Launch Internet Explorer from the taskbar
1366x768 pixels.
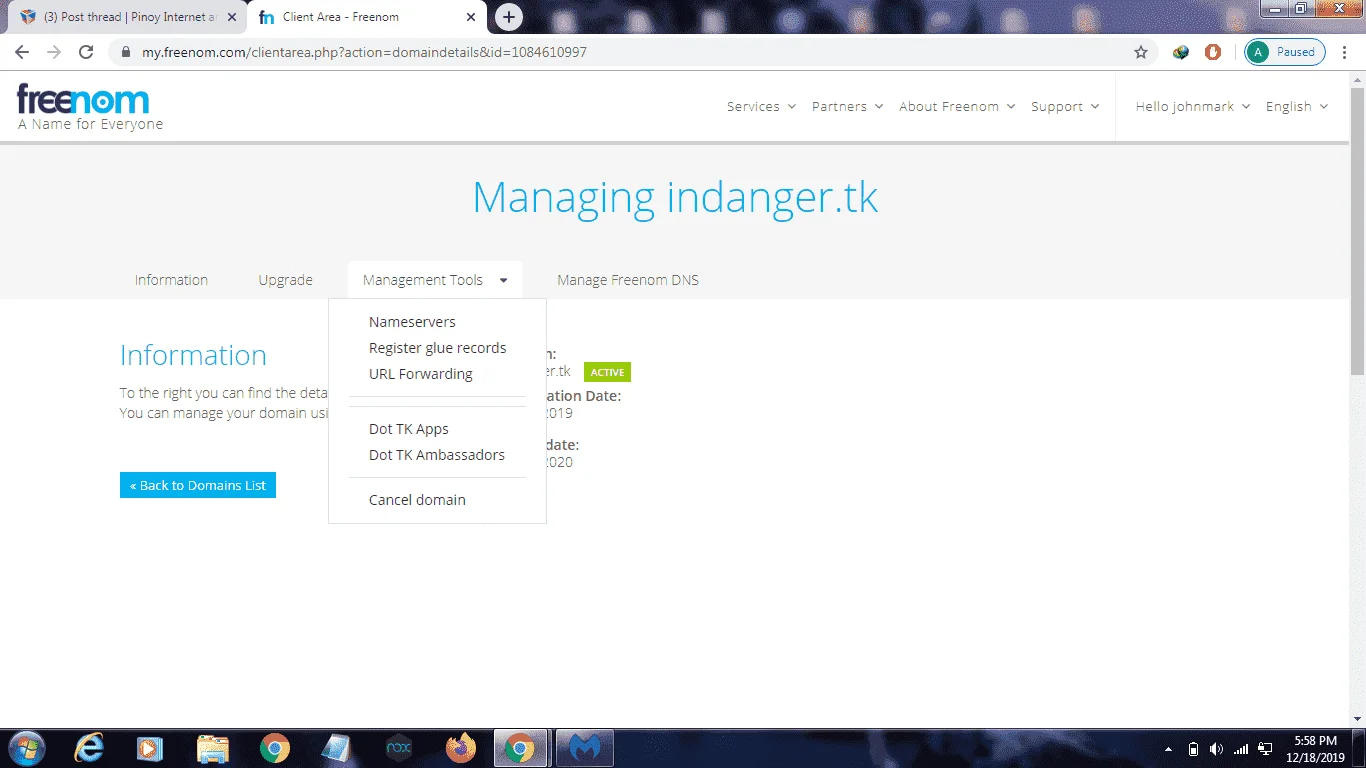tap(89, 748)
